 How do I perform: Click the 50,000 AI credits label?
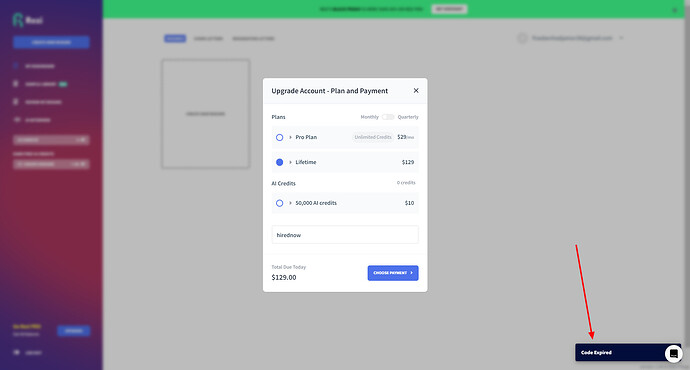coord(316,203)
